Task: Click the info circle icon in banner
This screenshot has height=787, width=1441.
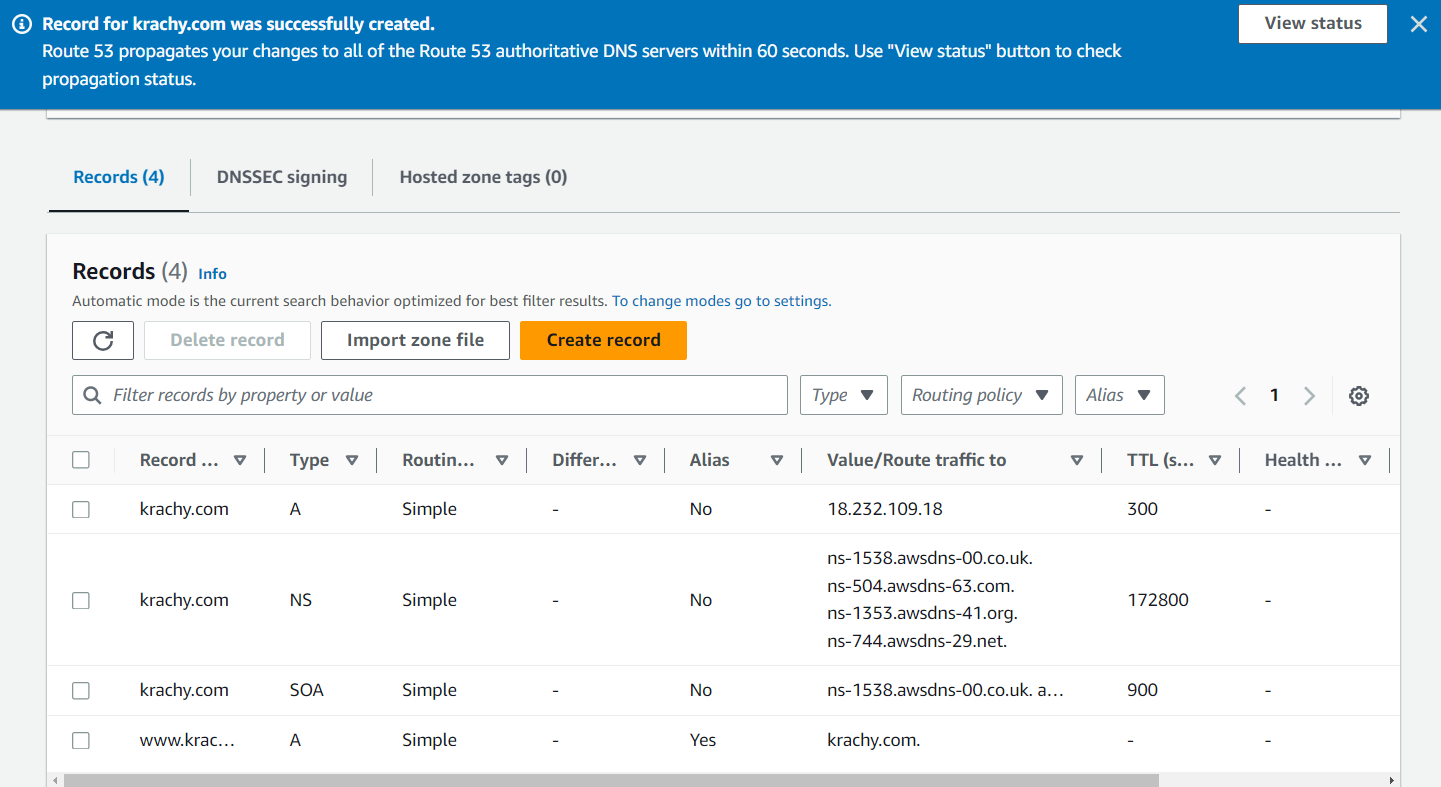Action: coord(22,24)
